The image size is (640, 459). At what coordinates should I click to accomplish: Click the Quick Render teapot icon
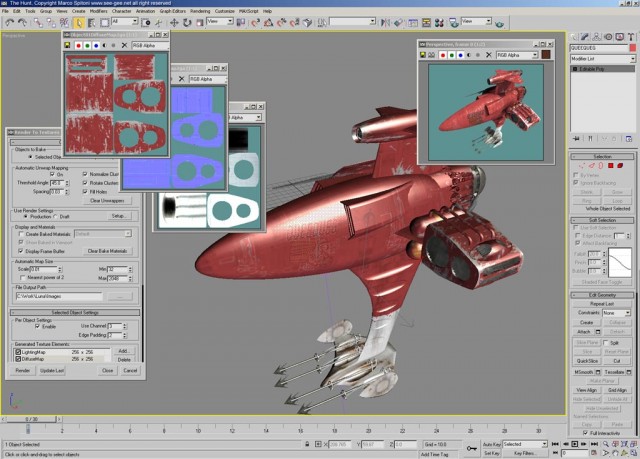coord(499,24)
